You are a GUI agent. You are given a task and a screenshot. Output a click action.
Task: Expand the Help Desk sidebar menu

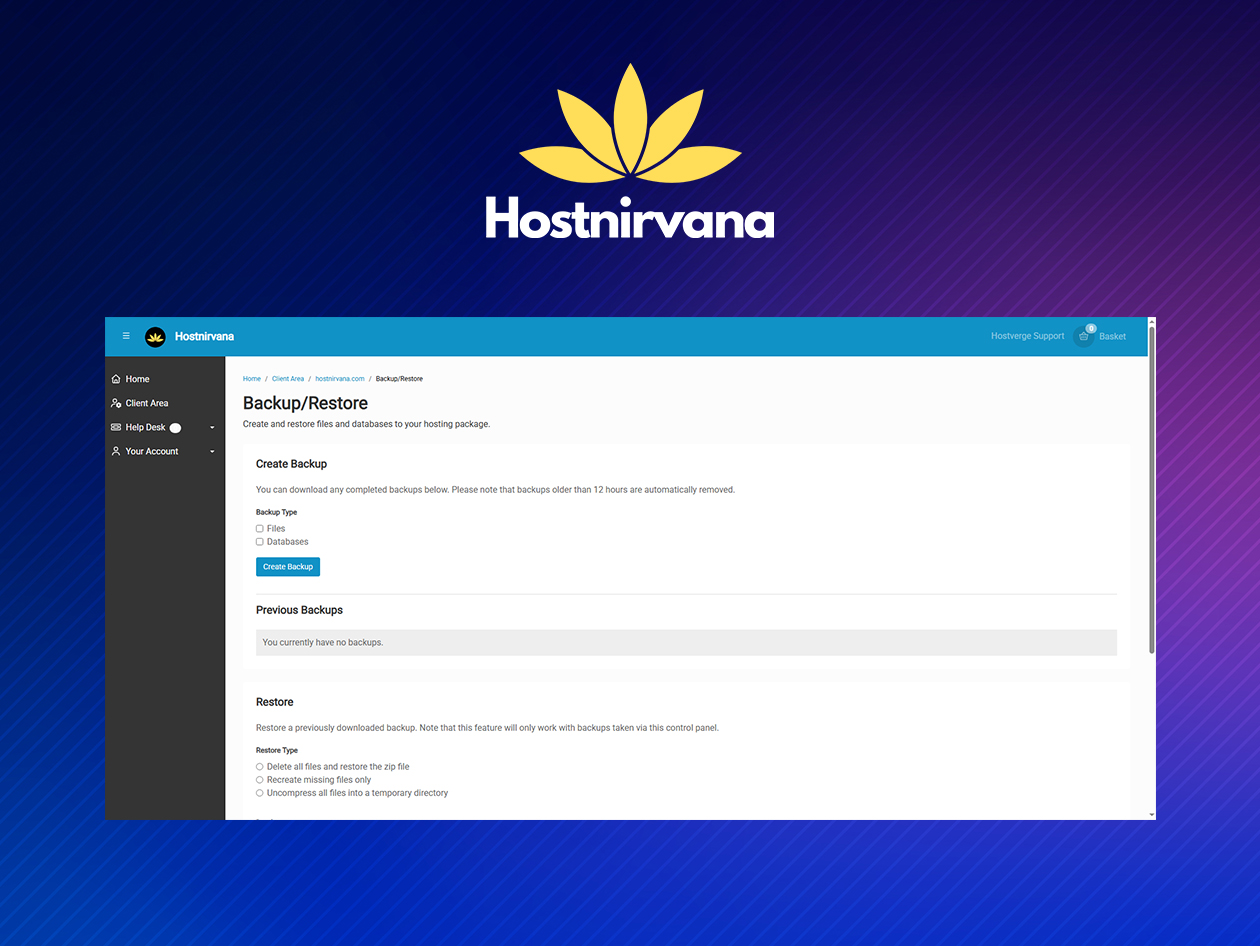click(x=211, y=427)
